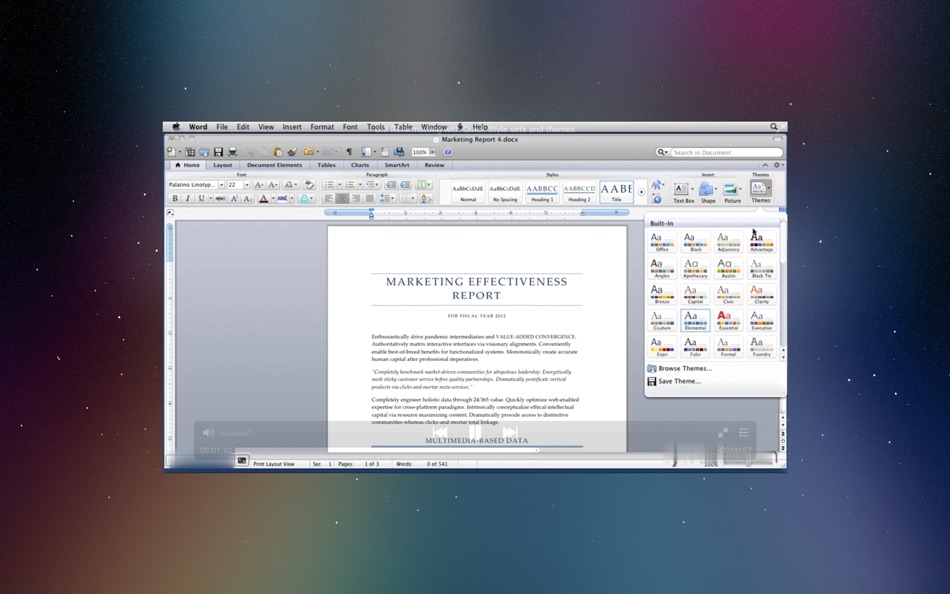950x594 pixels.
Task: Justify text alignment
Action: tap(369, 198)
